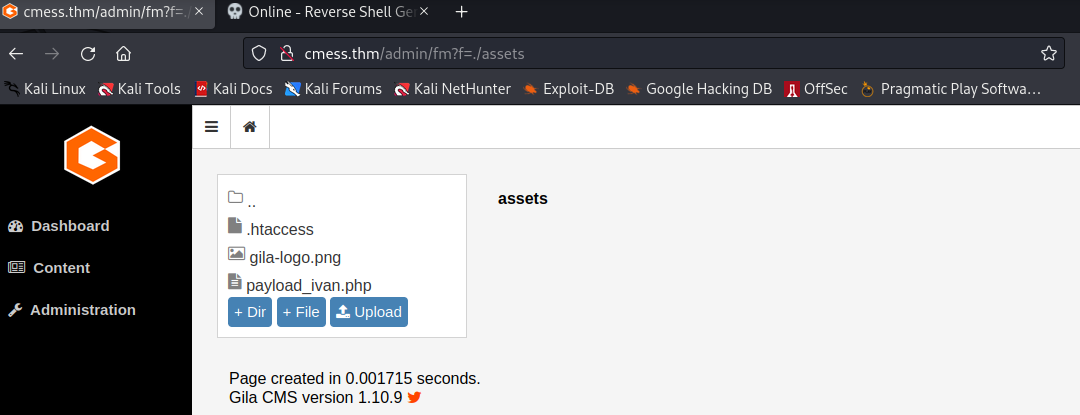Open the .htaccess file
The height and width of the screenshot is (415, 1080).
coord(271,228)
